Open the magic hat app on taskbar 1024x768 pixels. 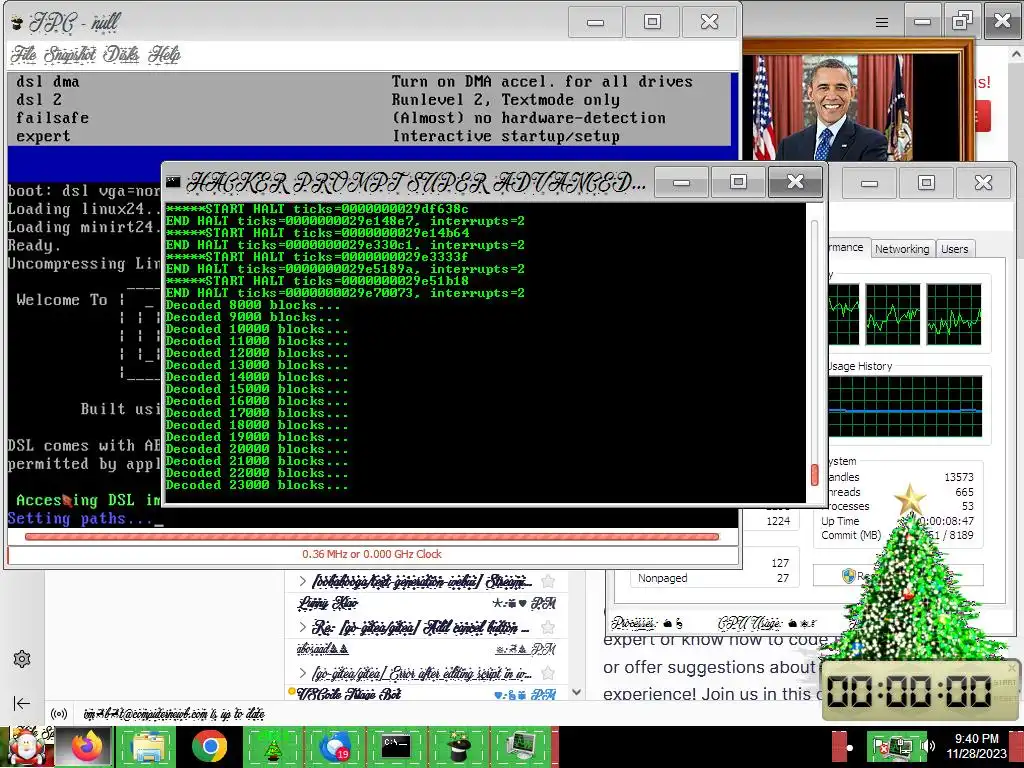click(458, 746)
